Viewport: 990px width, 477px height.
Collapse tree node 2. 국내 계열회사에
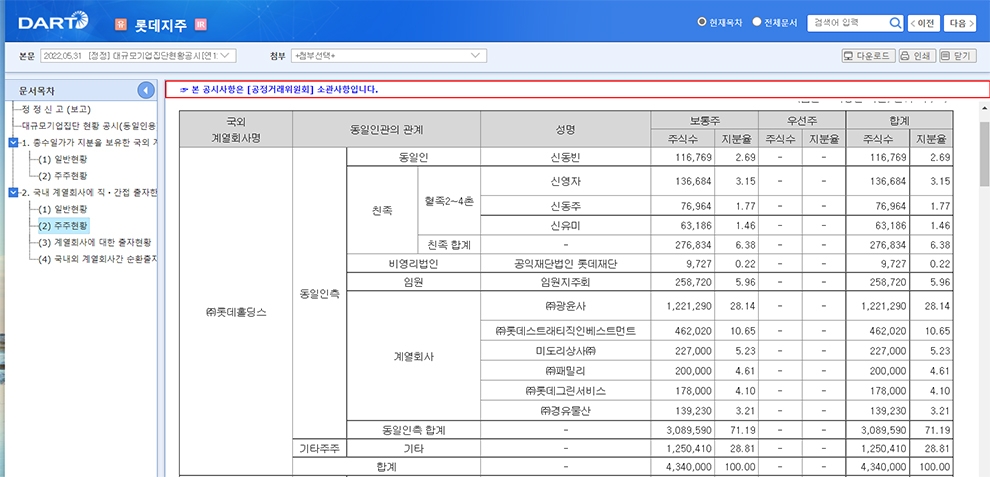[12, 192]
